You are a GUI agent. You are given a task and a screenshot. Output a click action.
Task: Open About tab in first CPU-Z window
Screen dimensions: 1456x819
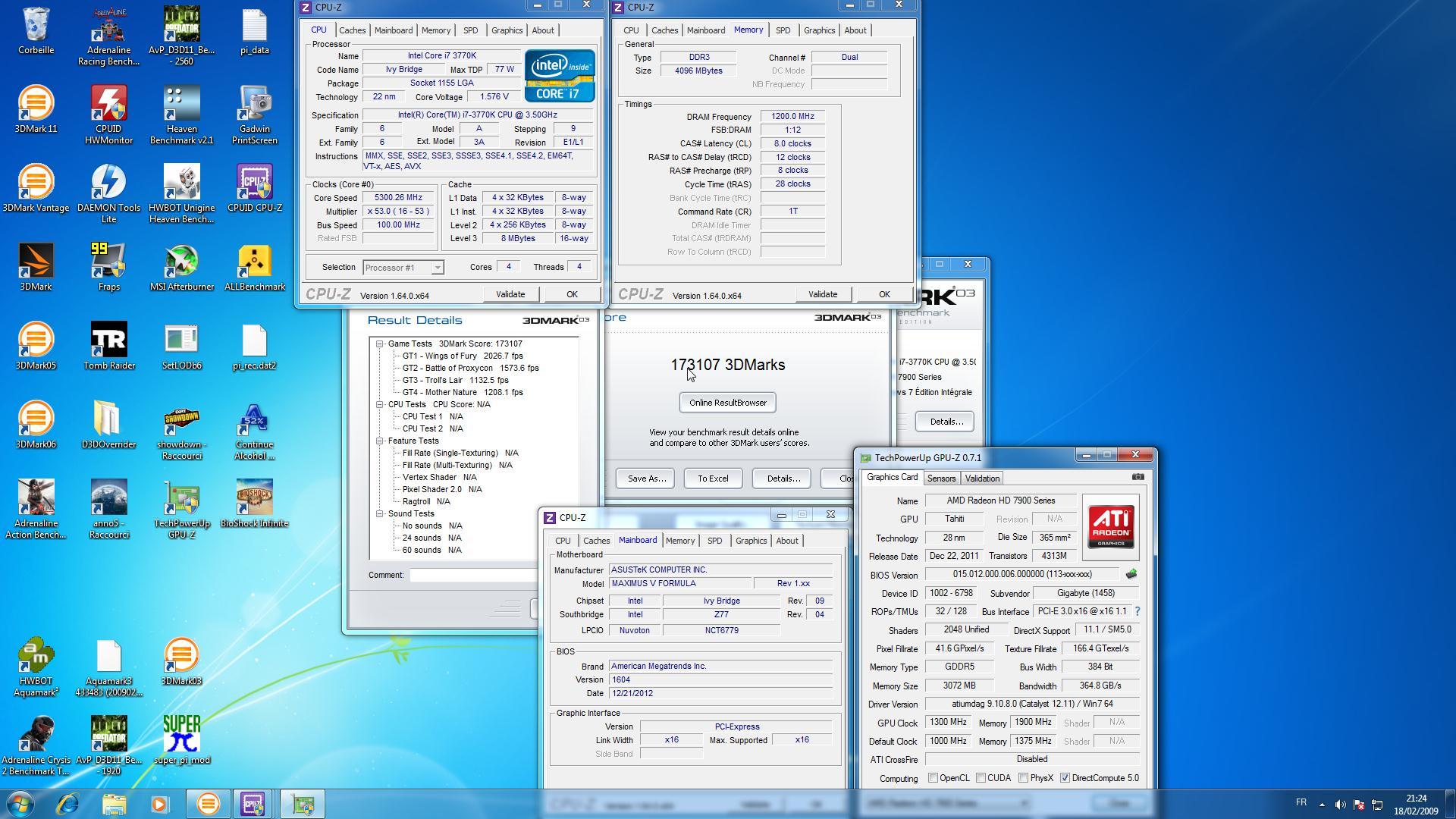pos(543,30)
